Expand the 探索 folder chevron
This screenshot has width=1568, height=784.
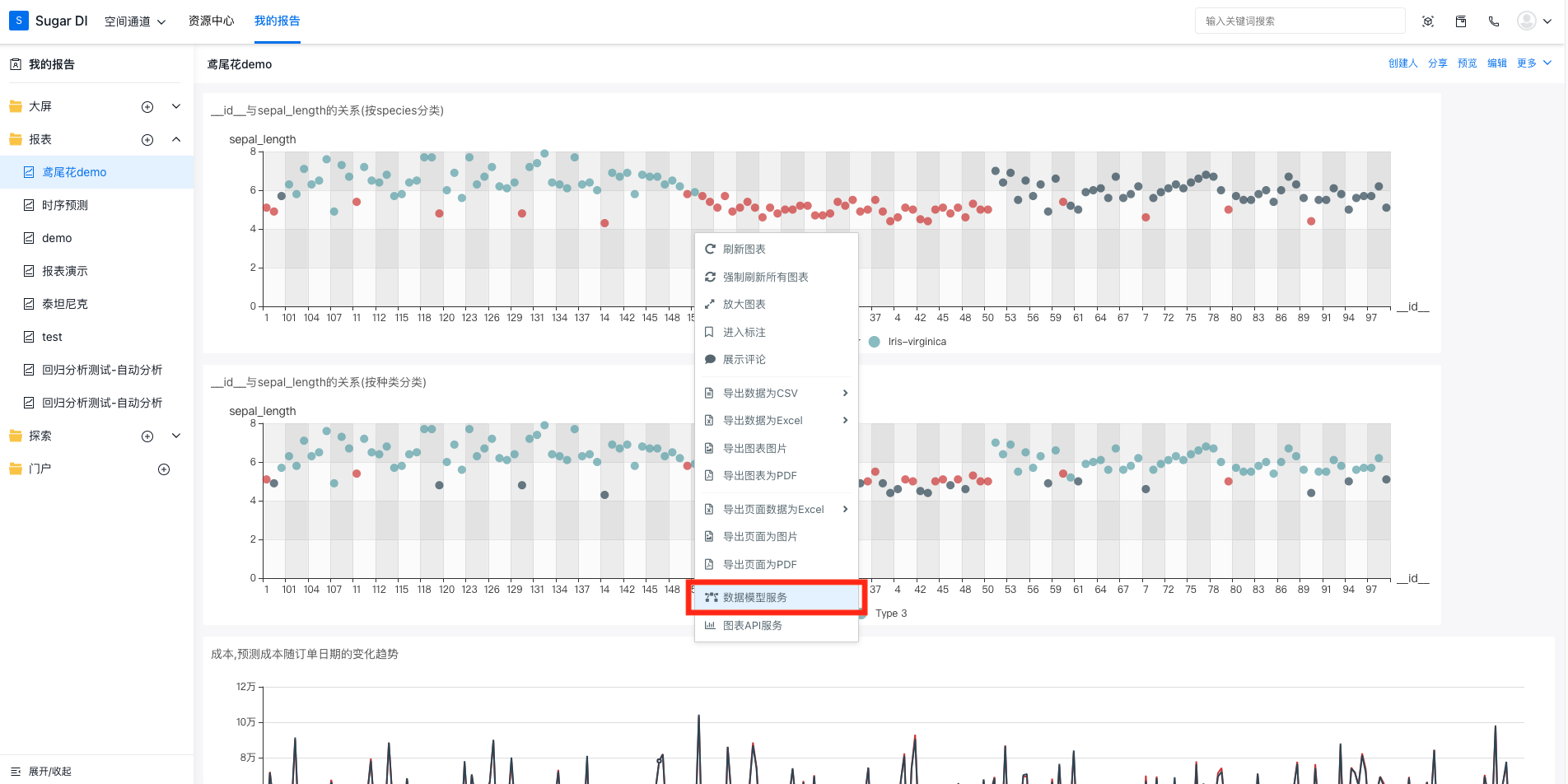point(176,436)
